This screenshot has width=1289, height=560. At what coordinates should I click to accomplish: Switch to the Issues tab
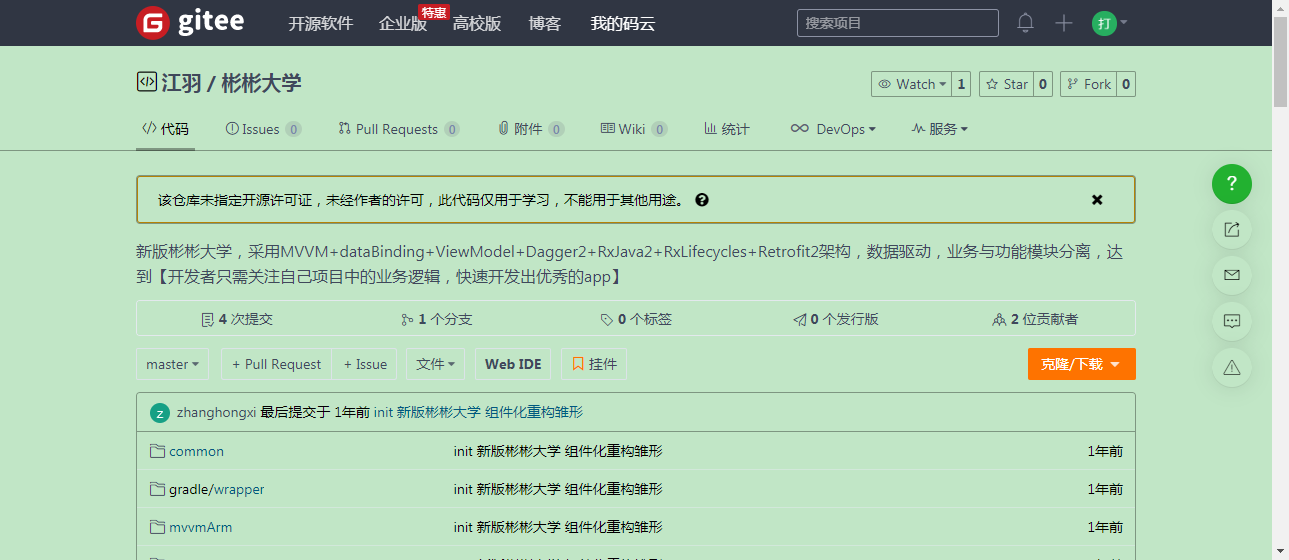263,129
